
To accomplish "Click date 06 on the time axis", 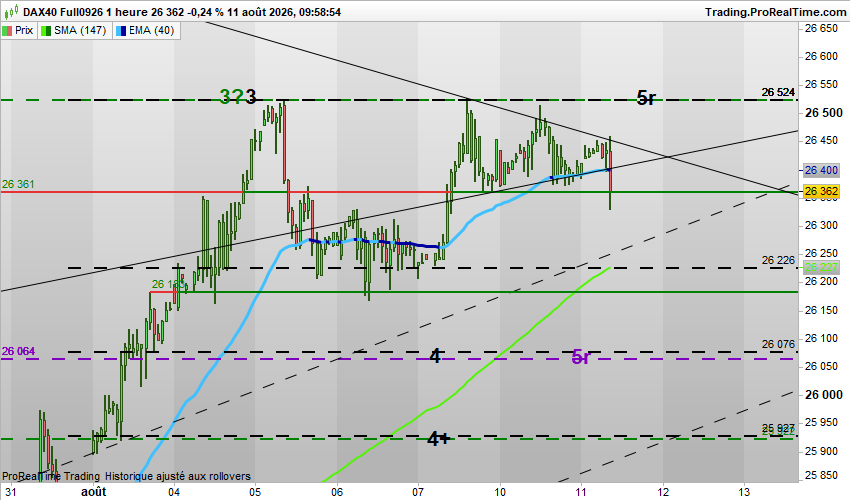I will 337,492.
